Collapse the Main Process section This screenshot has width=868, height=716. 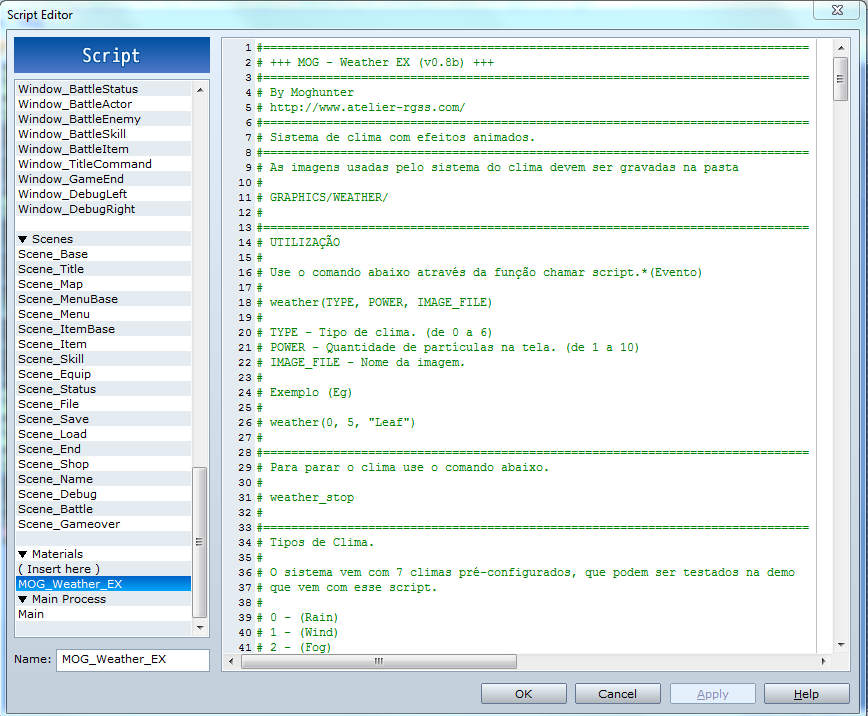point(21,599)
